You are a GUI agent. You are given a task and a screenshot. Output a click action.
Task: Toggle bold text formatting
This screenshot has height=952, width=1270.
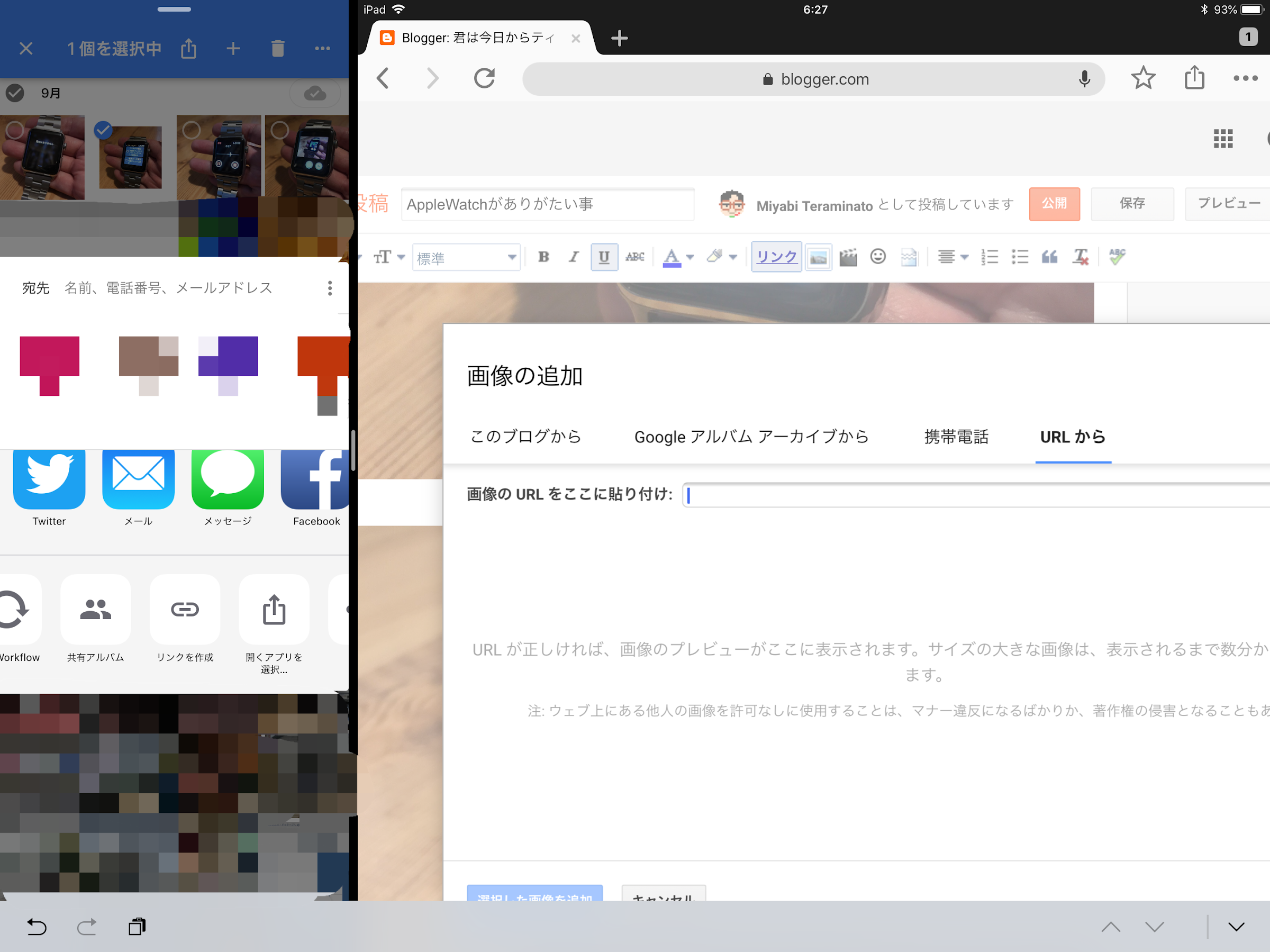pos(543,257)
